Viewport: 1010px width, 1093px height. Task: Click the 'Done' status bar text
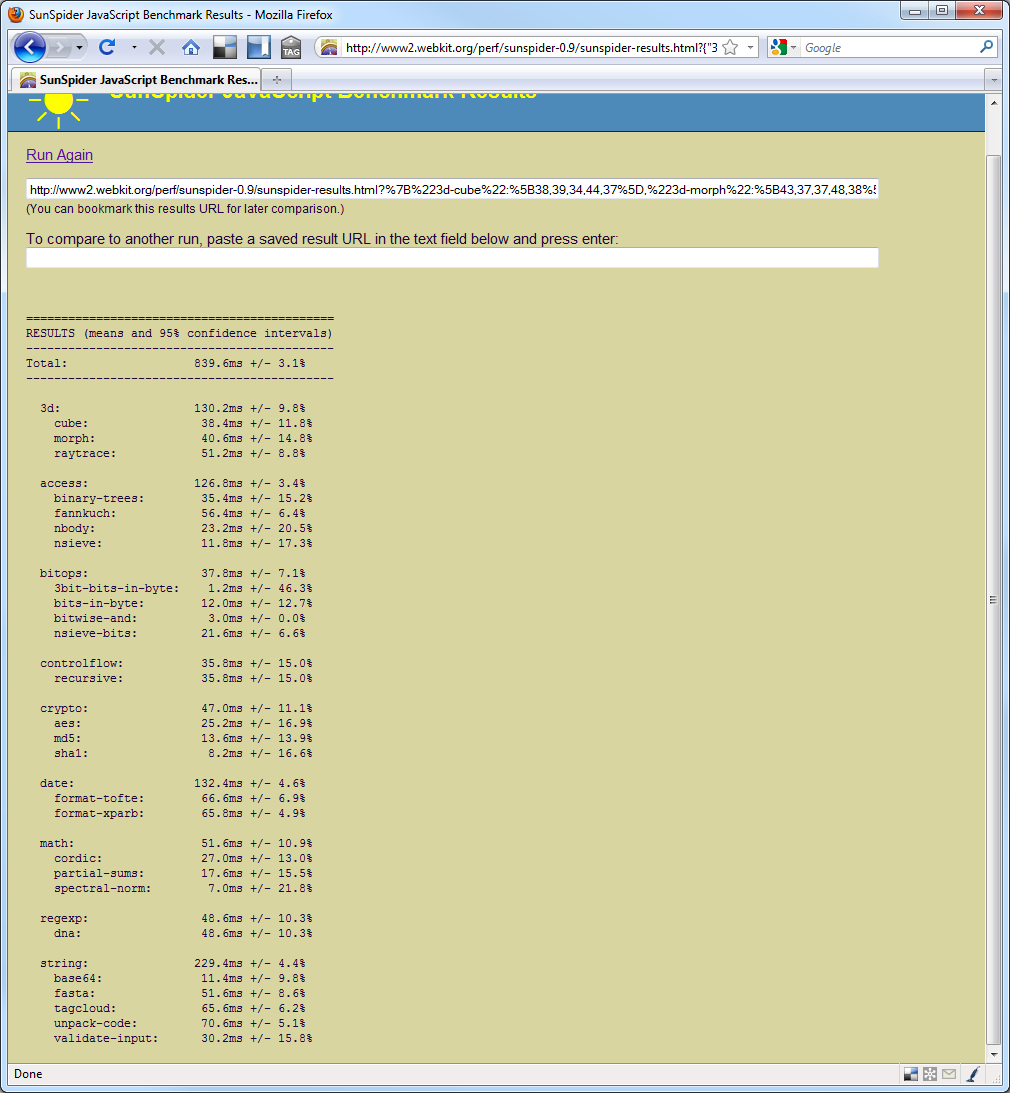(28, 1073)
